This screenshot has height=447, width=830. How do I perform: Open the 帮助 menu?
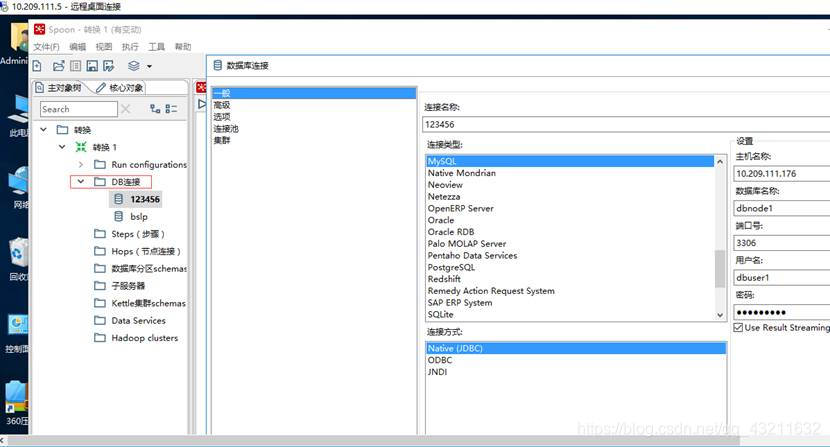[x=183, y=47]
